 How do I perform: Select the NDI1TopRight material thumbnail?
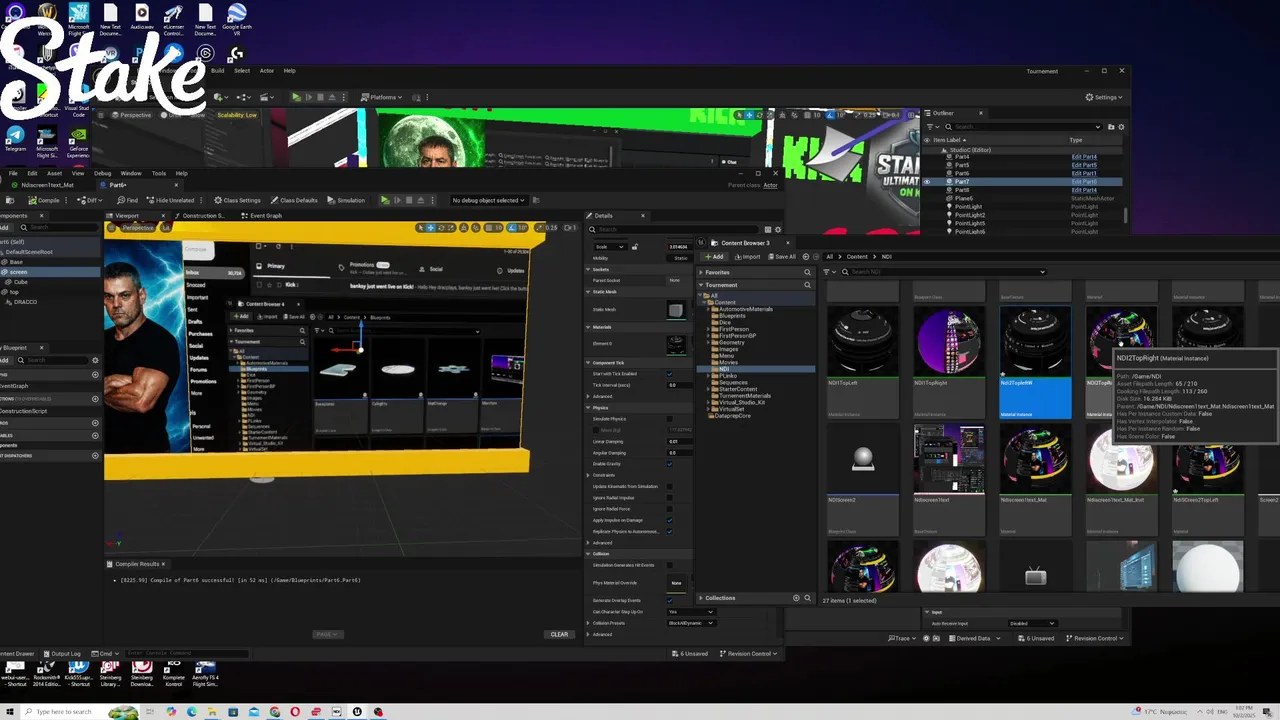pyautogui.click(x=949, y=342)
